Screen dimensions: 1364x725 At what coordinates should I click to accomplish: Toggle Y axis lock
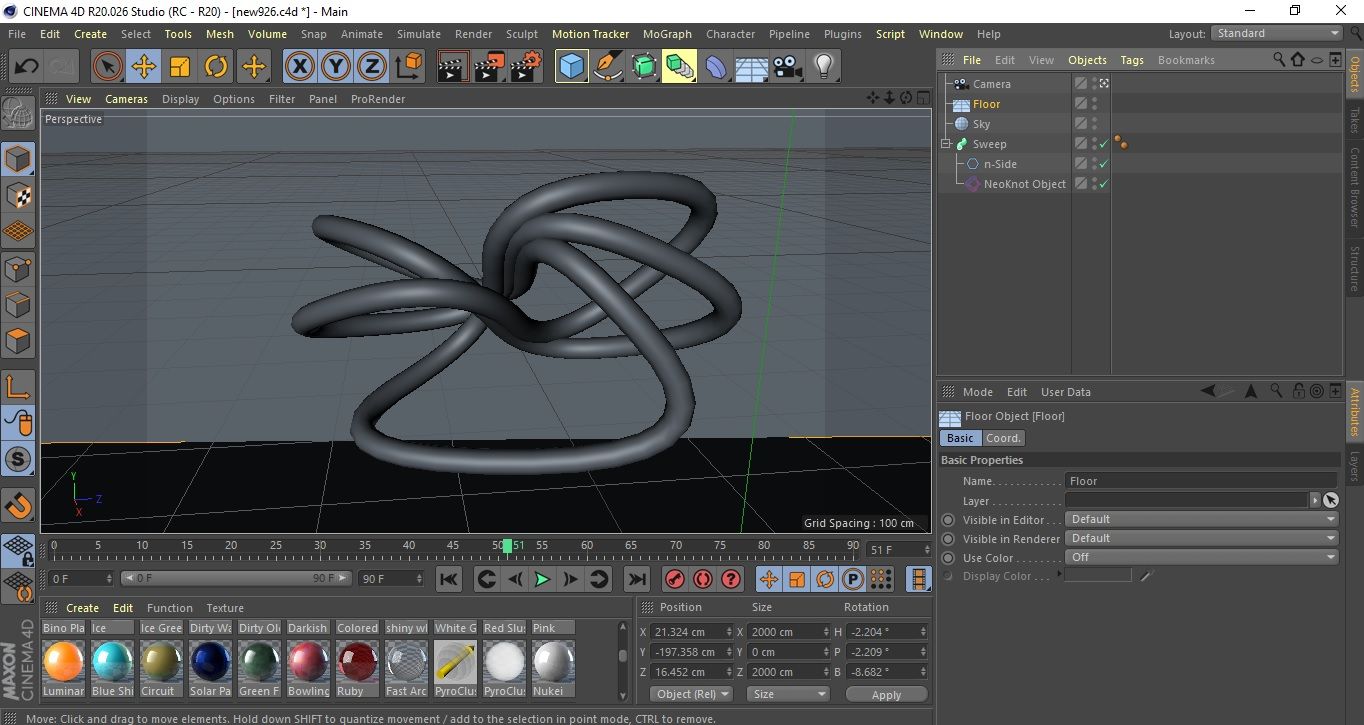(x=336, y=67)
